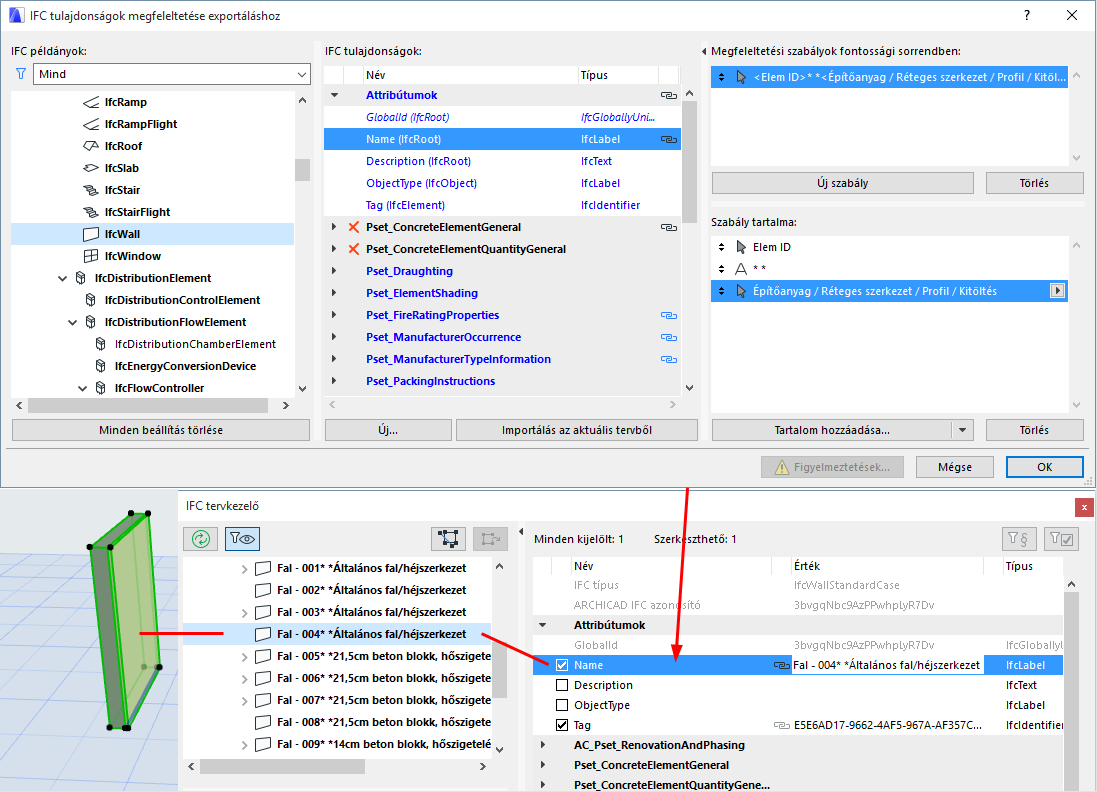Expand Pset_ConcreteElementGeneral property set

pyautogui.click(x=334, y=227)
